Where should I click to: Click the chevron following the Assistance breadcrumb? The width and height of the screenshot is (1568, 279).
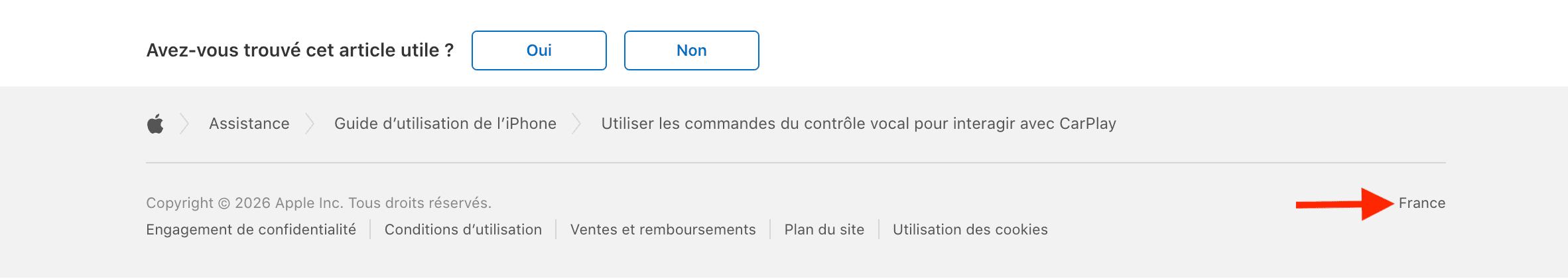coord(310,124)
